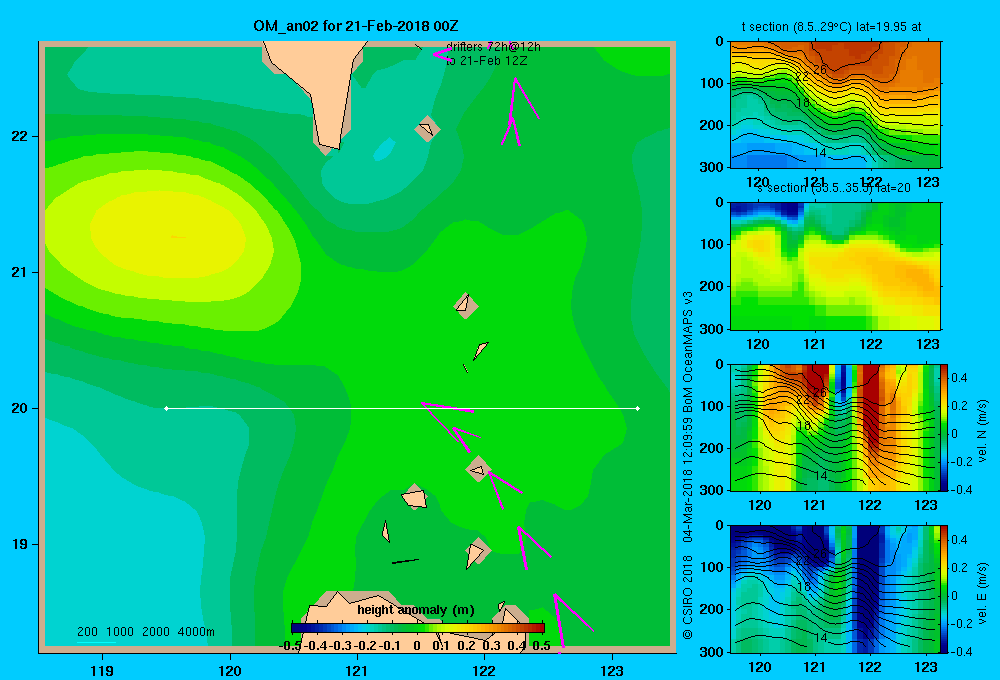Click the 'vel. N (m/s)' axis label
The width and height of the screenshot is (1000, 680).
pos(982,431)
